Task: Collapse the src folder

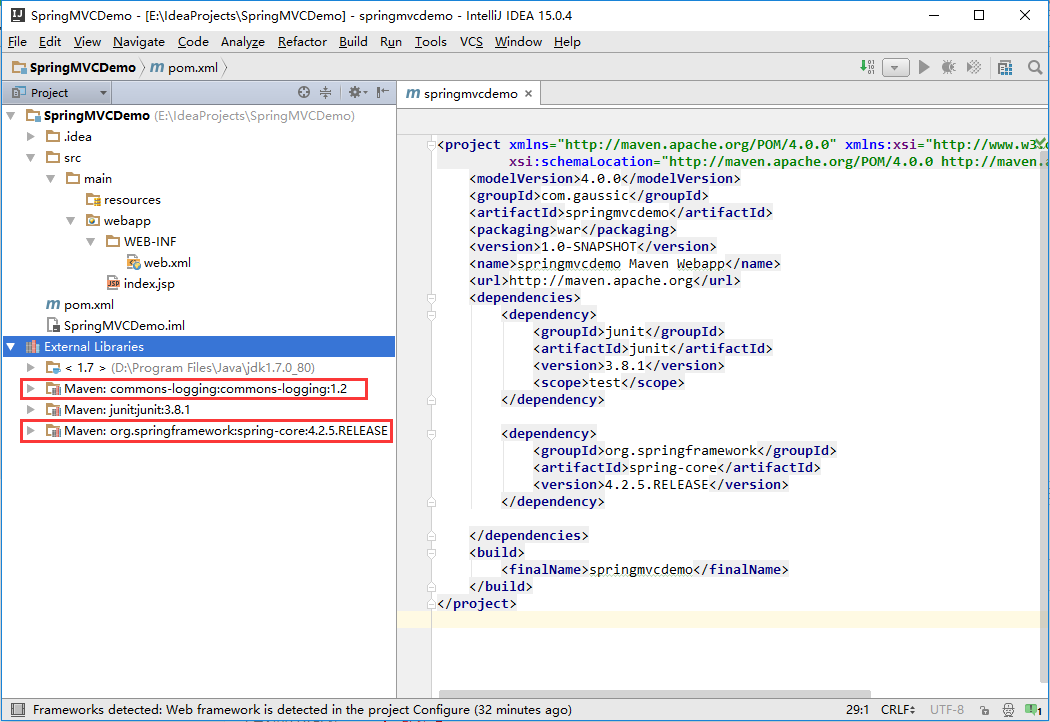Action: (31, 158)
